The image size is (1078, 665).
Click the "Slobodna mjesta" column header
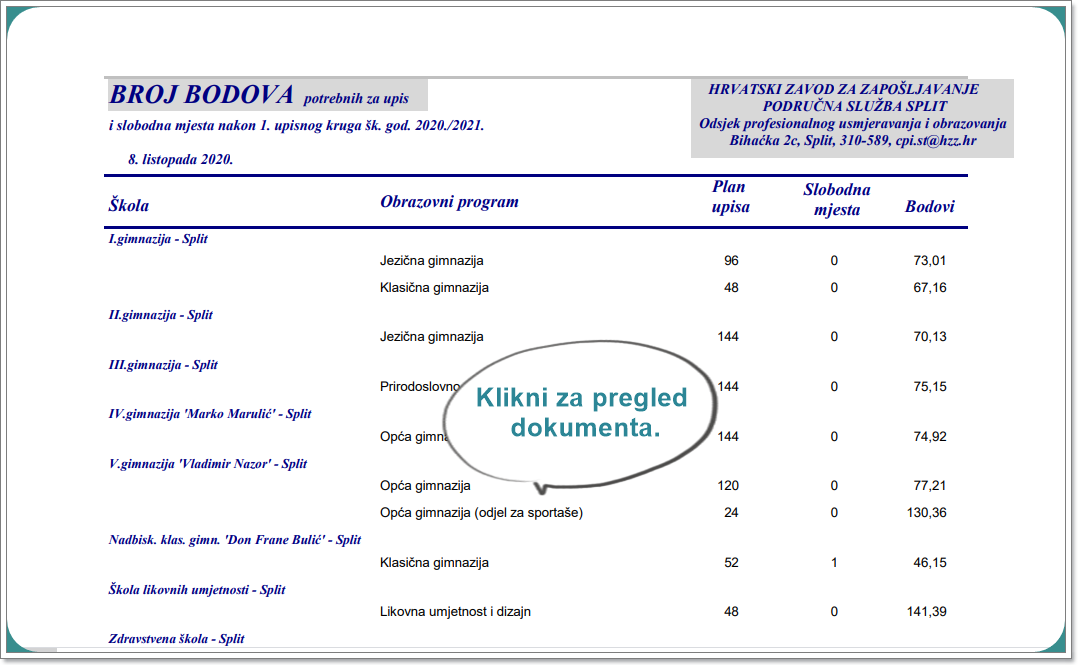click(837, 199)
